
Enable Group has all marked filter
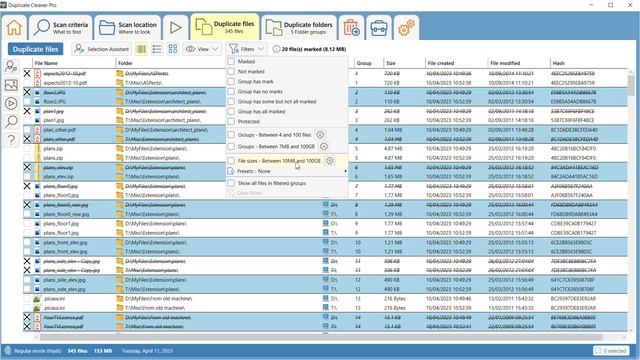(x=231, y=111)
